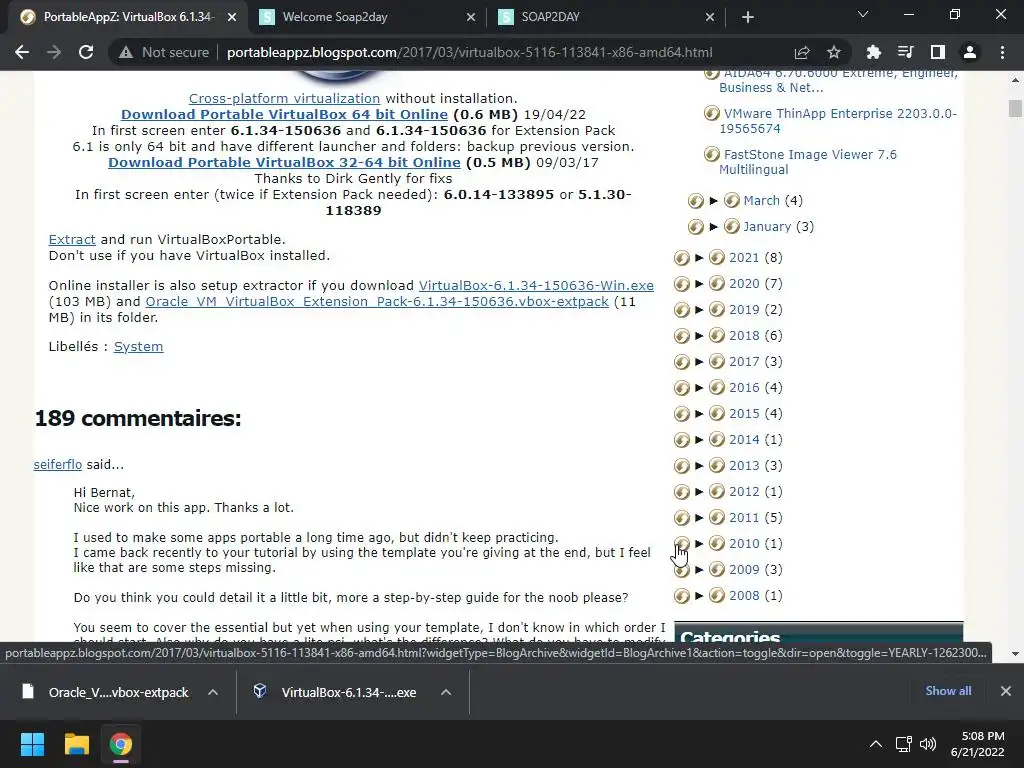Open seiferflo commenter profile link
The height and width of the screenshot is (768, 1024).
click(x=57, y=464)
